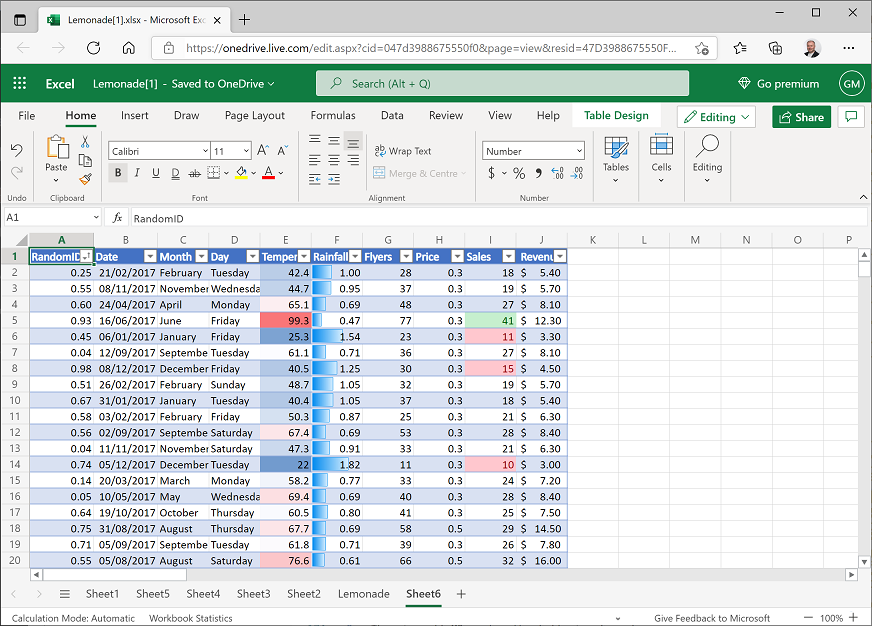Select the Italic formatting icon
872x626 pixels.
137,173
